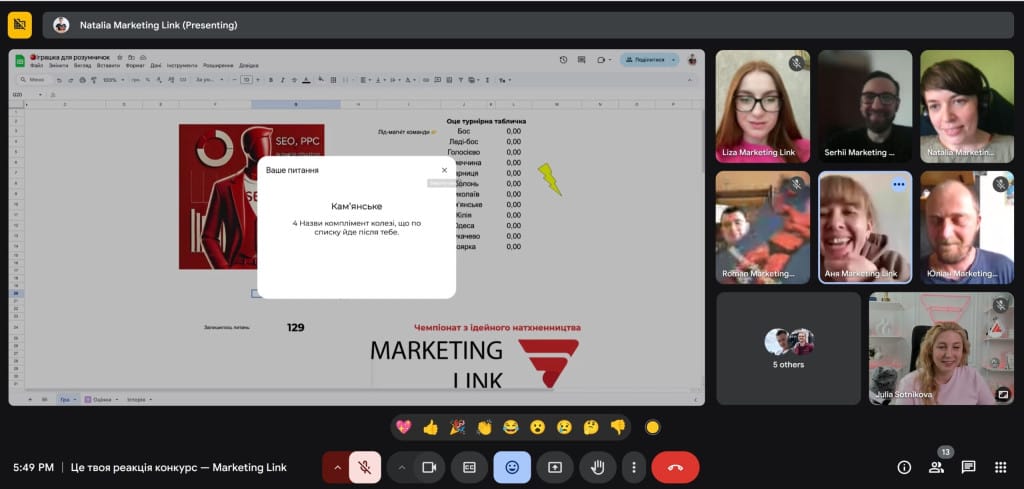Toggle the camera on or off
This screenshot has width=1024, height=489.
click(430, 467)
